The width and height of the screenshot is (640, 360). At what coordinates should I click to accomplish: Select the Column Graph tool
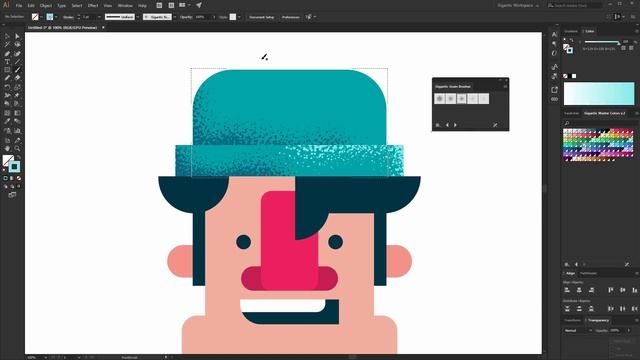click(17, 131)
